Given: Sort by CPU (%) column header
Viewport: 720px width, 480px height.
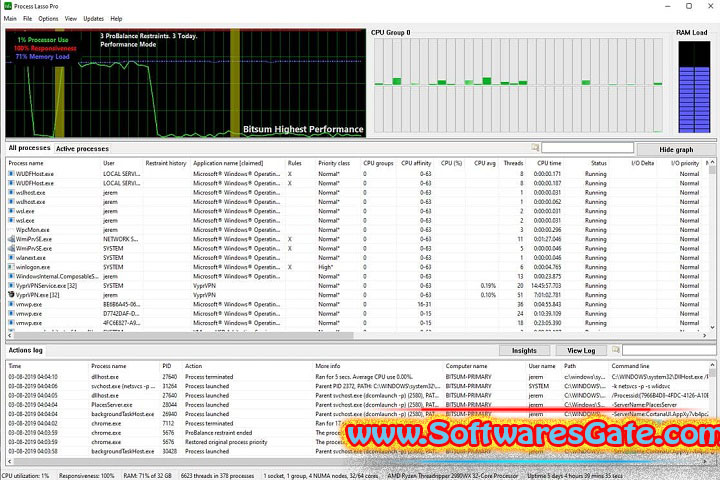Looking at the screenshot, I should pyautogui.click(x=451, y=163).
